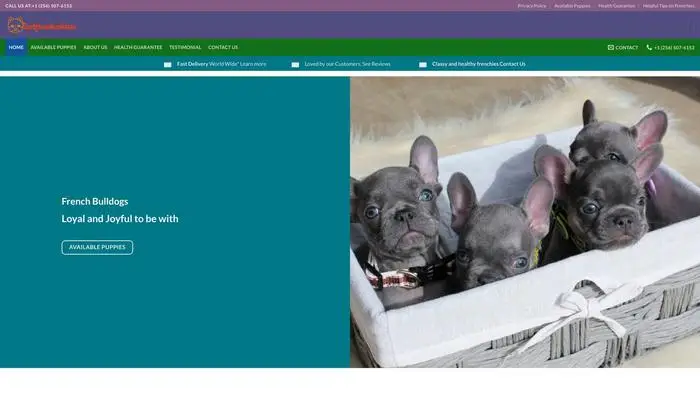The image size is (700, 394).
Task: Open the Available Puppies top bar link
Action: coord(572,6)
